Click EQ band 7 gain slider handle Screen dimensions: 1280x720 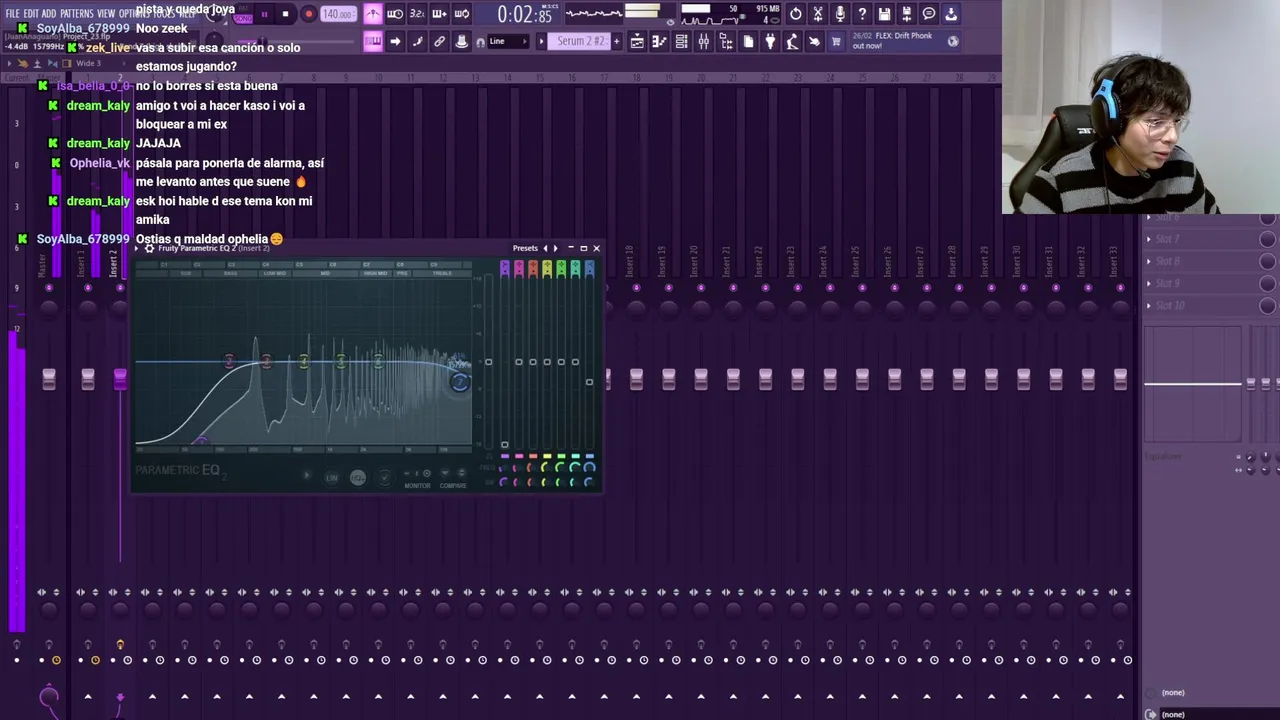[x=589, y=382]
